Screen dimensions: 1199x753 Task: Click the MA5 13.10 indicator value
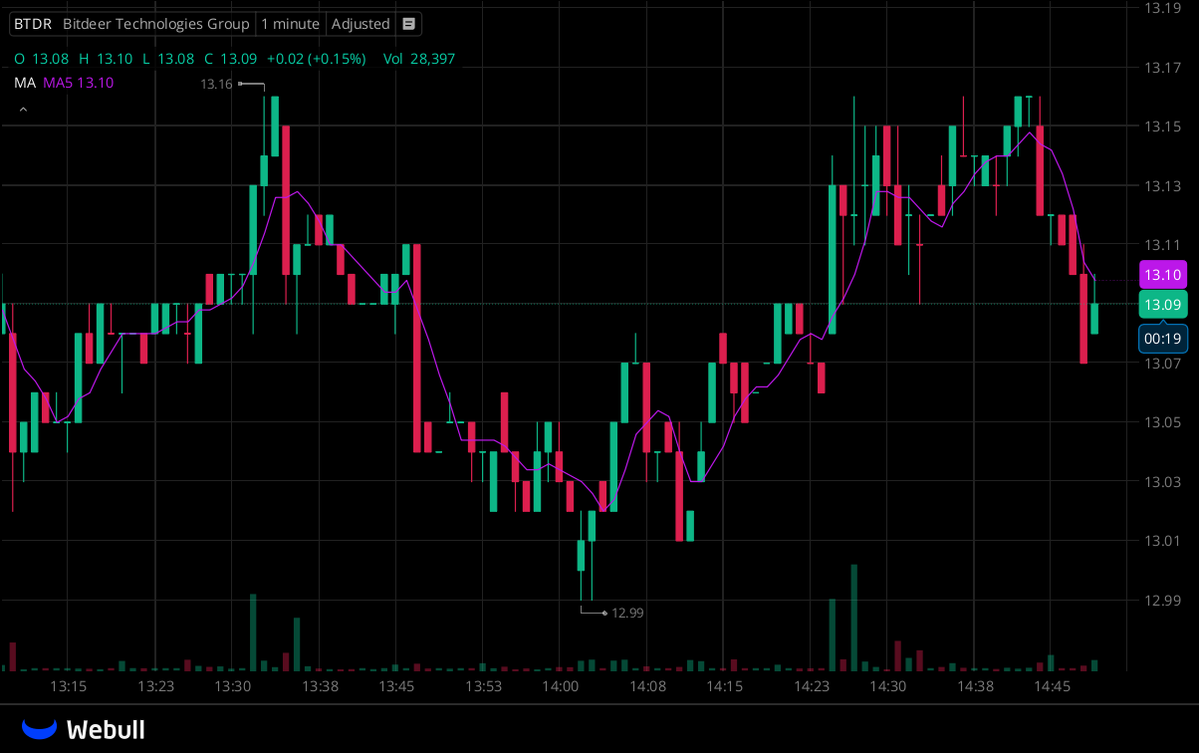pyautogui.click(x=78, y=83)
